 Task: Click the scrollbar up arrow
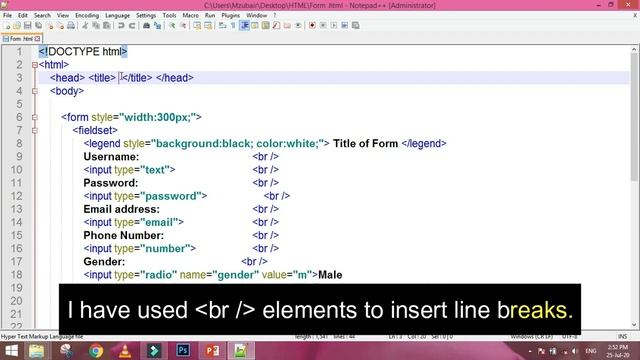pos(634,49)
